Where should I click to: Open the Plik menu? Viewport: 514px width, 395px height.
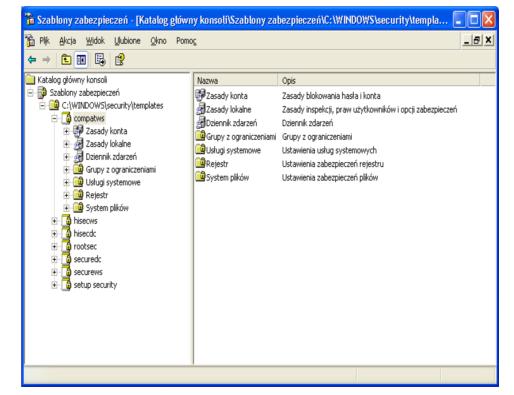[44, 41]
